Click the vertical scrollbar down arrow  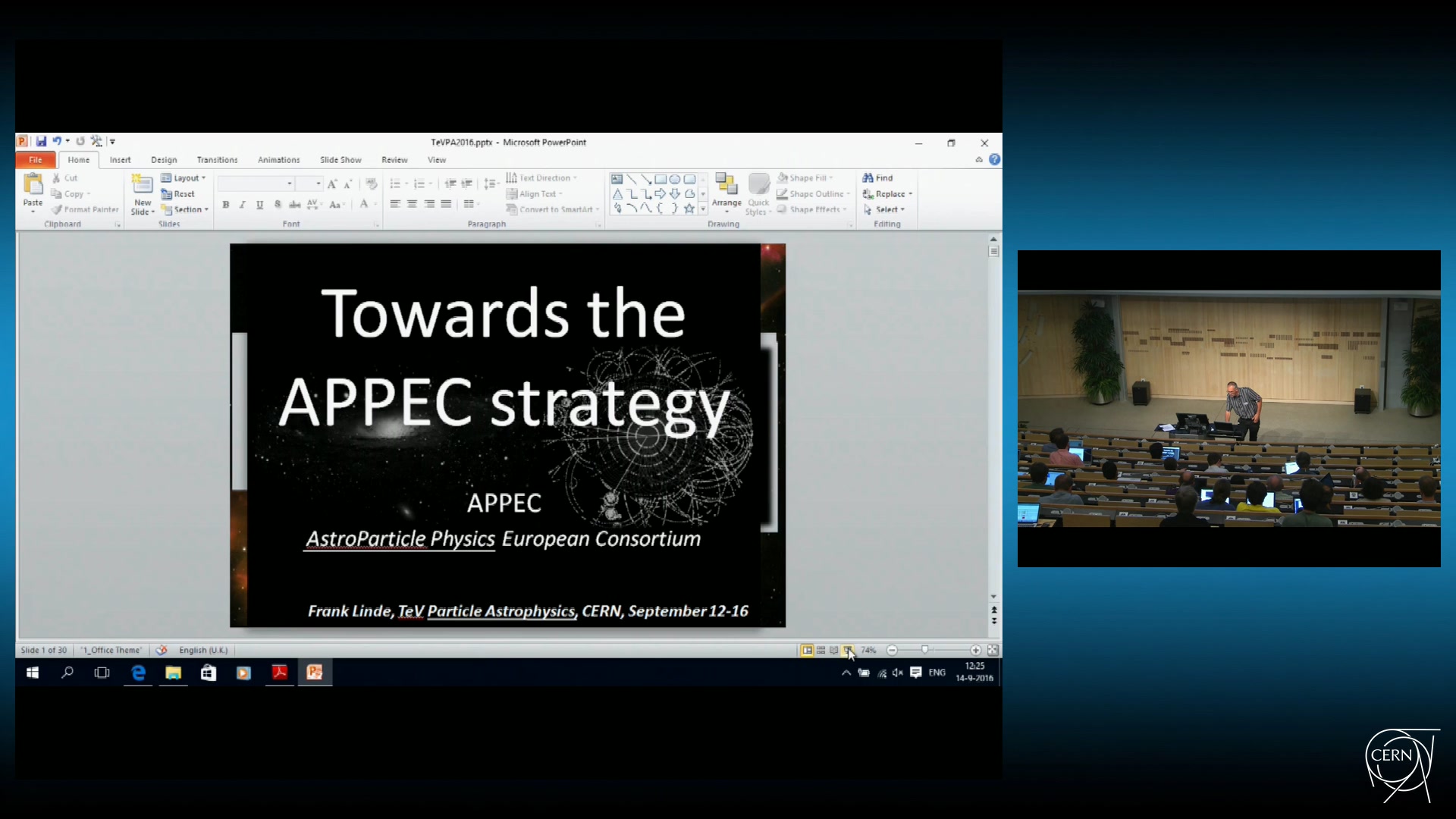click(x=993, y=598)
